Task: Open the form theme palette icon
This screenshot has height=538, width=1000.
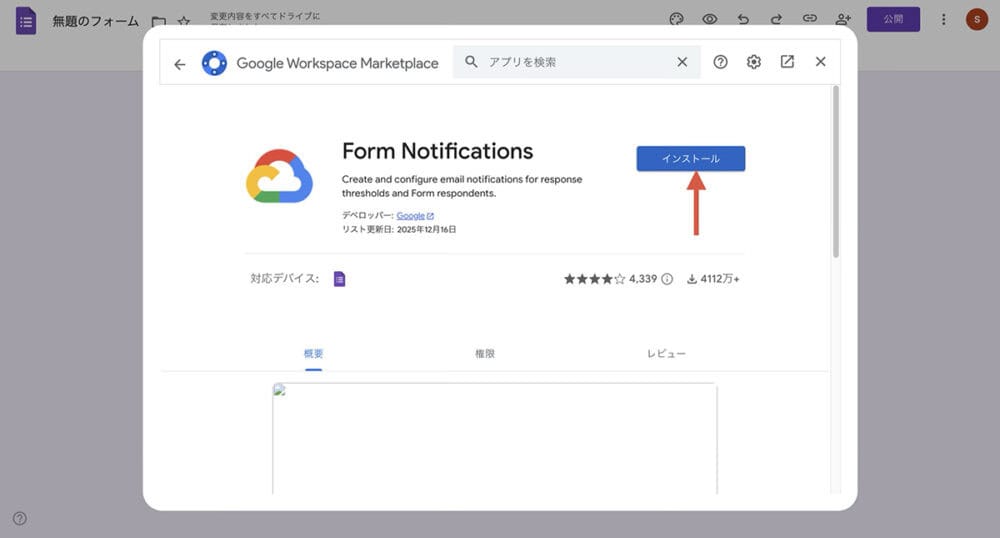Action: coord(676,19)
